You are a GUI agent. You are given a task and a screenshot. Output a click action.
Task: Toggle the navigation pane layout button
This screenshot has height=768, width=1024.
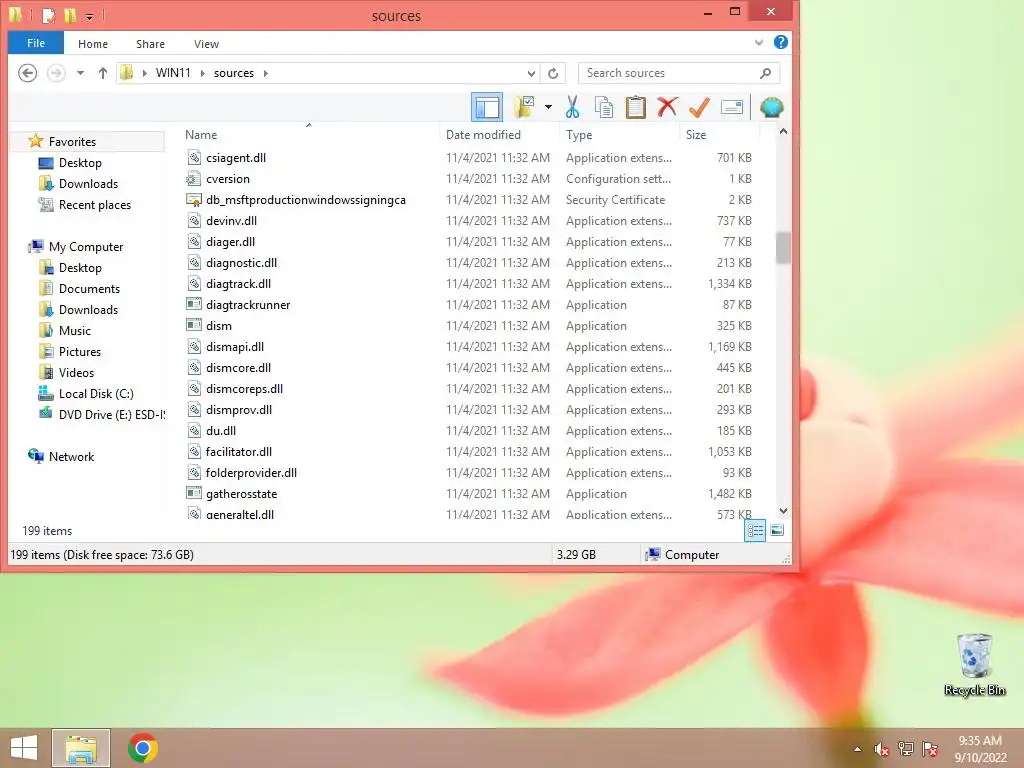pyautogui.click(x=487, y=107)
